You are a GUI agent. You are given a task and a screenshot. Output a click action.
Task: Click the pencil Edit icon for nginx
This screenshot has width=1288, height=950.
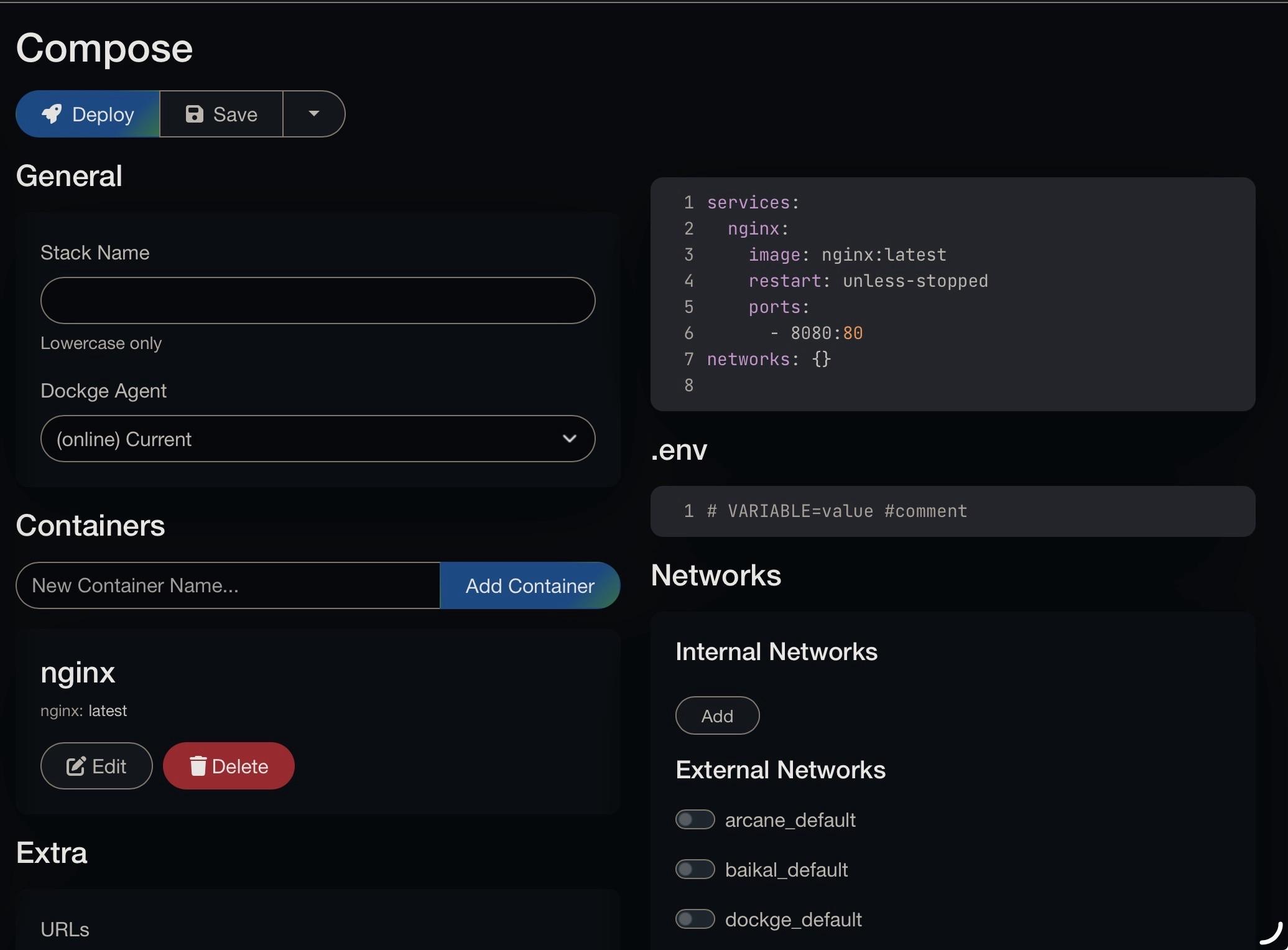coord(76,766)
